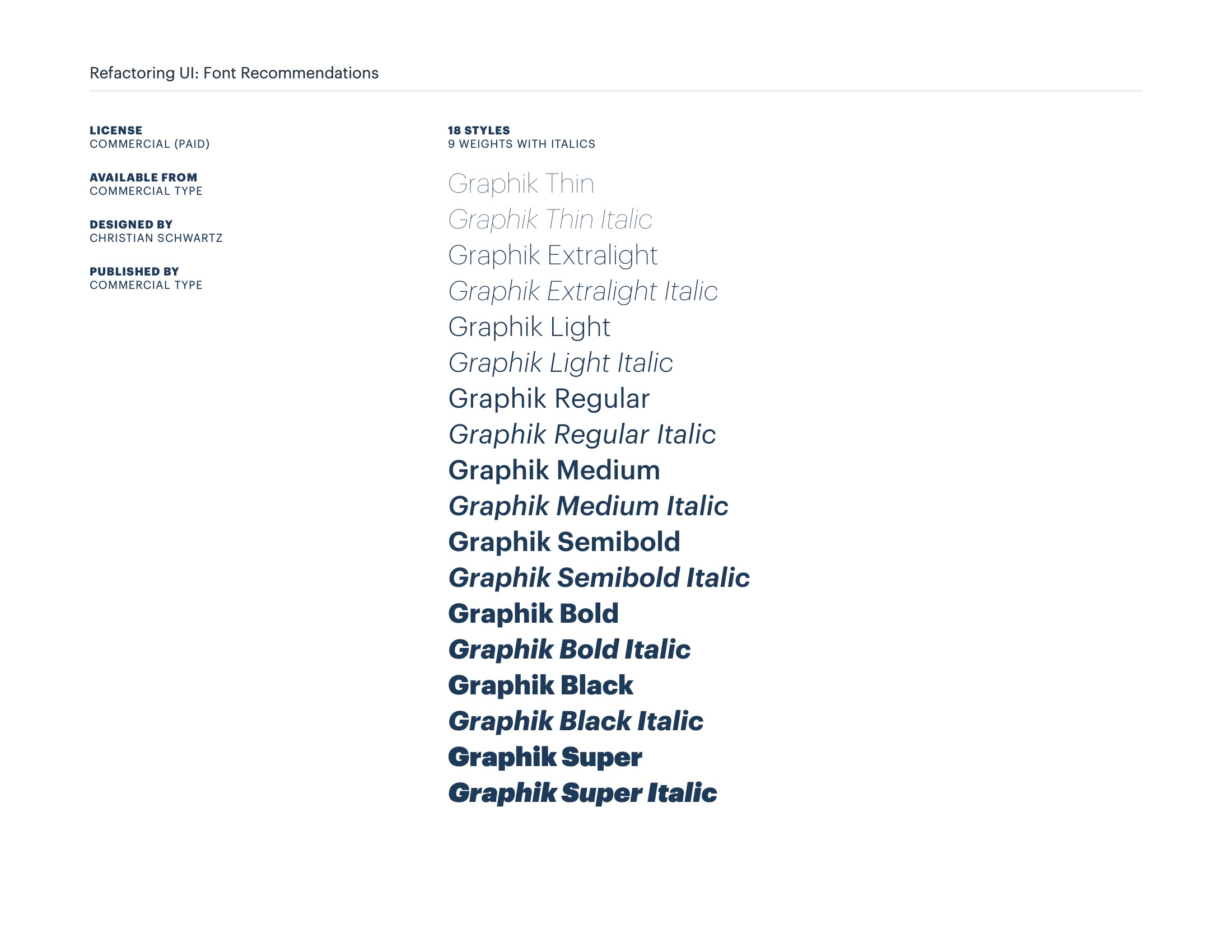Select the Graphik Medium sample

554,471
